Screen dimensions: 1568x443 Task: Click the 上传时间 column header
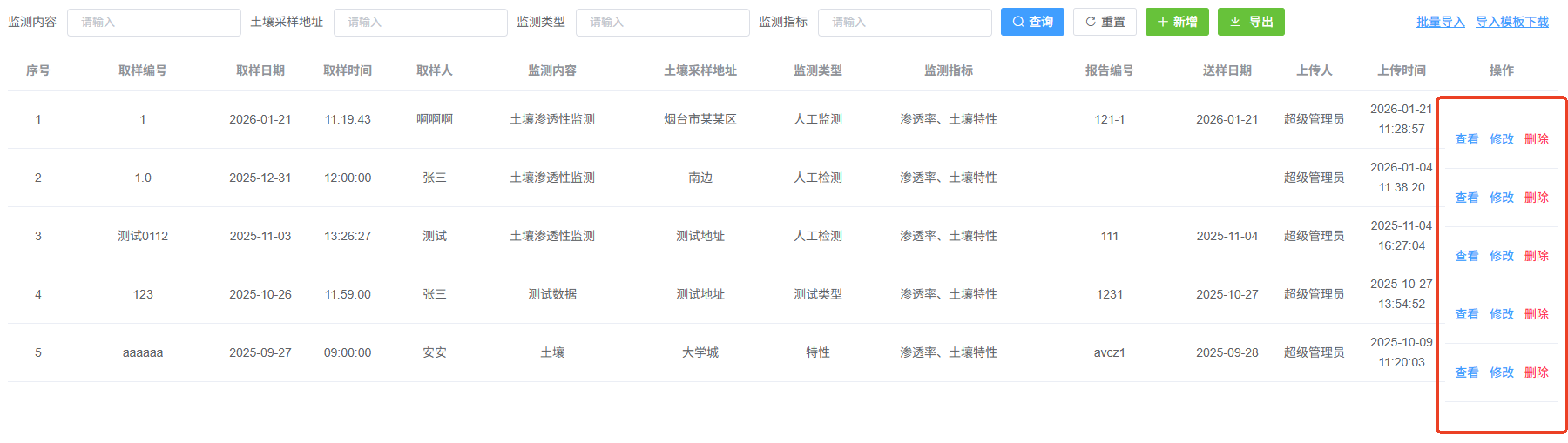[1402, 70]
